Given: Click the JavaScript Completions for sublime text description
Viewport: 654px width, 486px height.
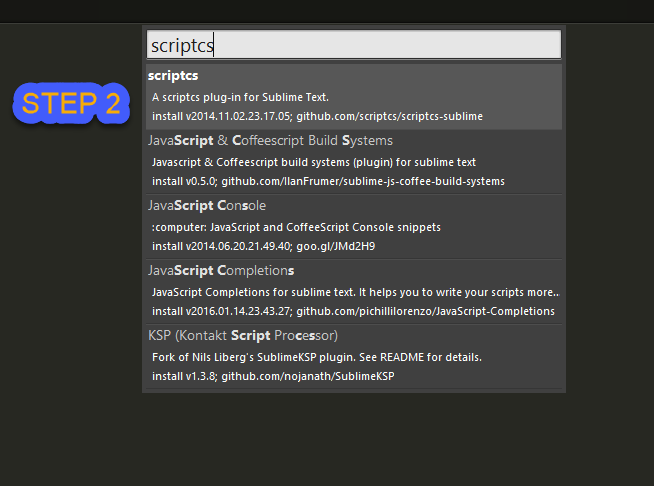Looking at the screenshot, I should (355, 292).
